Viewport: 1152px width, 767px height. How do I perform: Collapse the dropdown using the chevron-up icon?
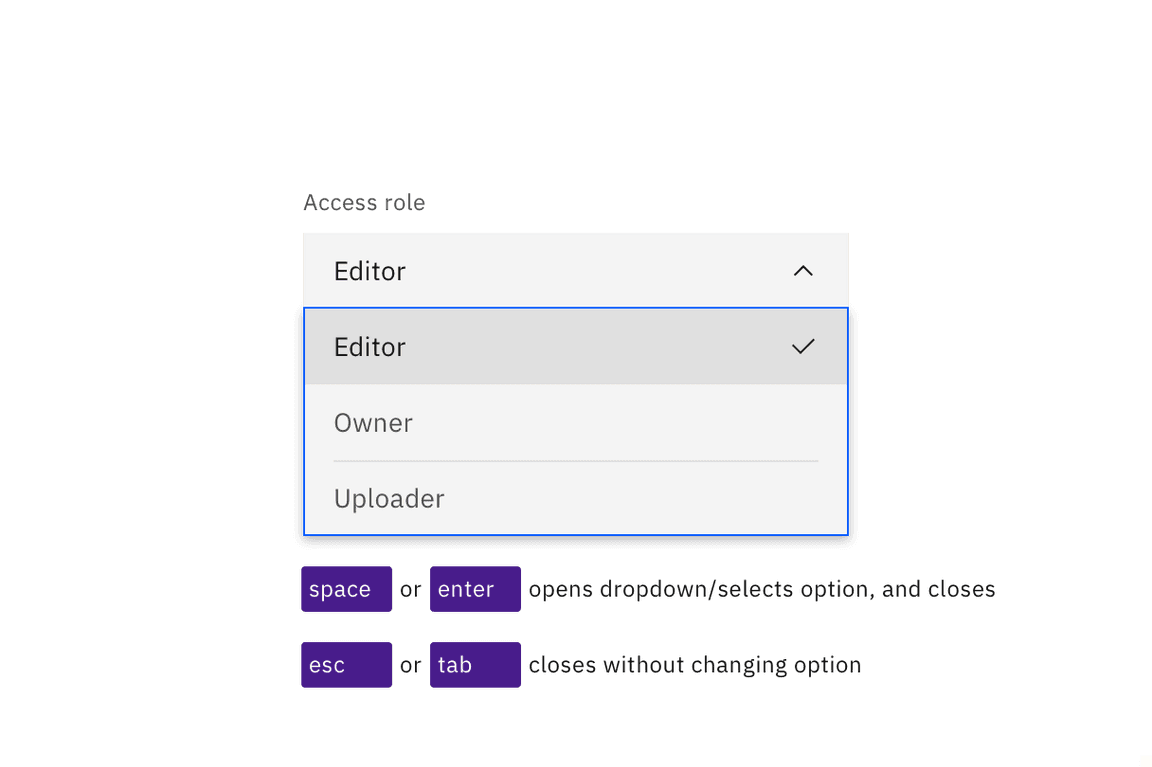point(802,271)
